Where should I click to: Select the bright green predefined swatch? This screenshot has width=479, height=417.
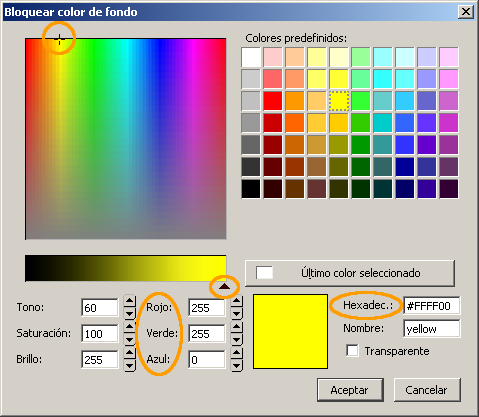pos(361,101)
